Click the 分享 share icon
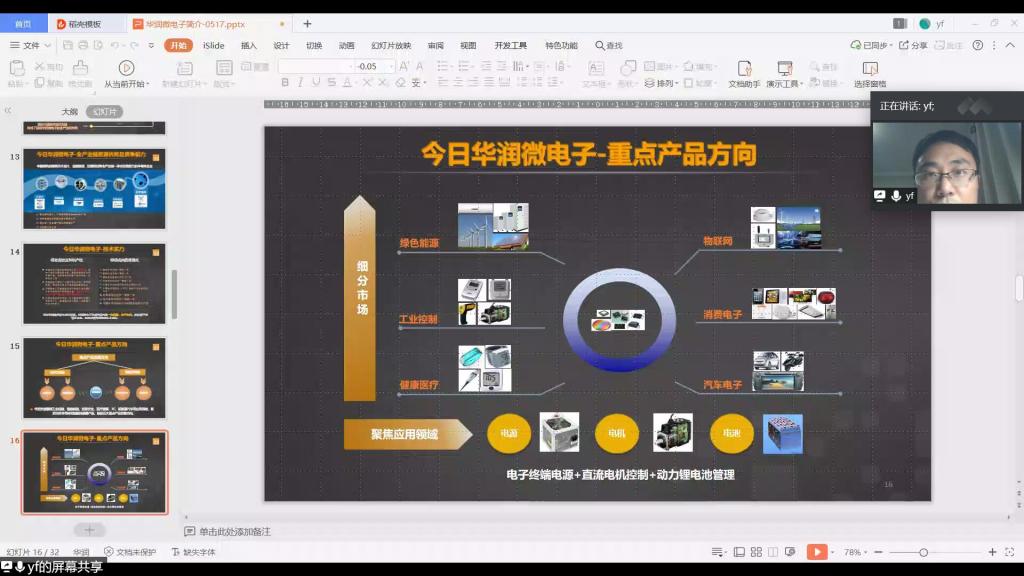The height and width of the screenshot is (576, 1024). 913,45
